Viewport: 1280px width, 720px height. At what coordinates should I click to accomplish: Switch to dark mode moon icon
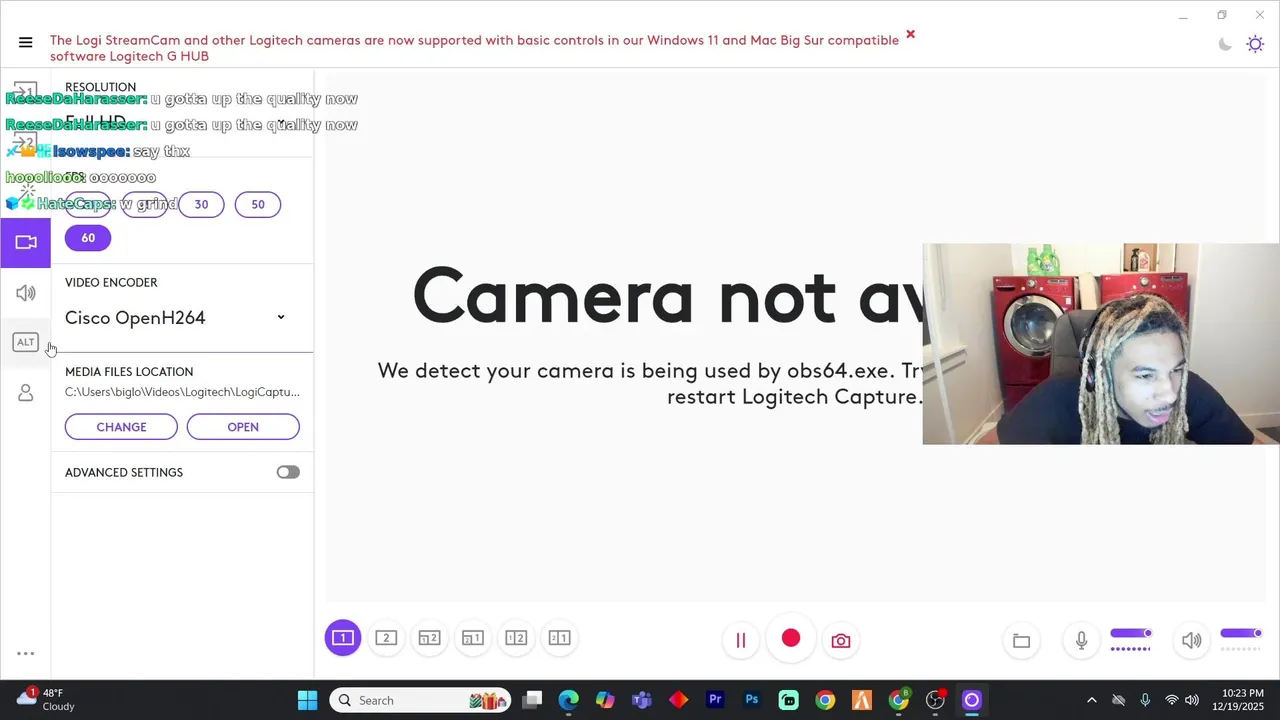[x=1225, y=44]
